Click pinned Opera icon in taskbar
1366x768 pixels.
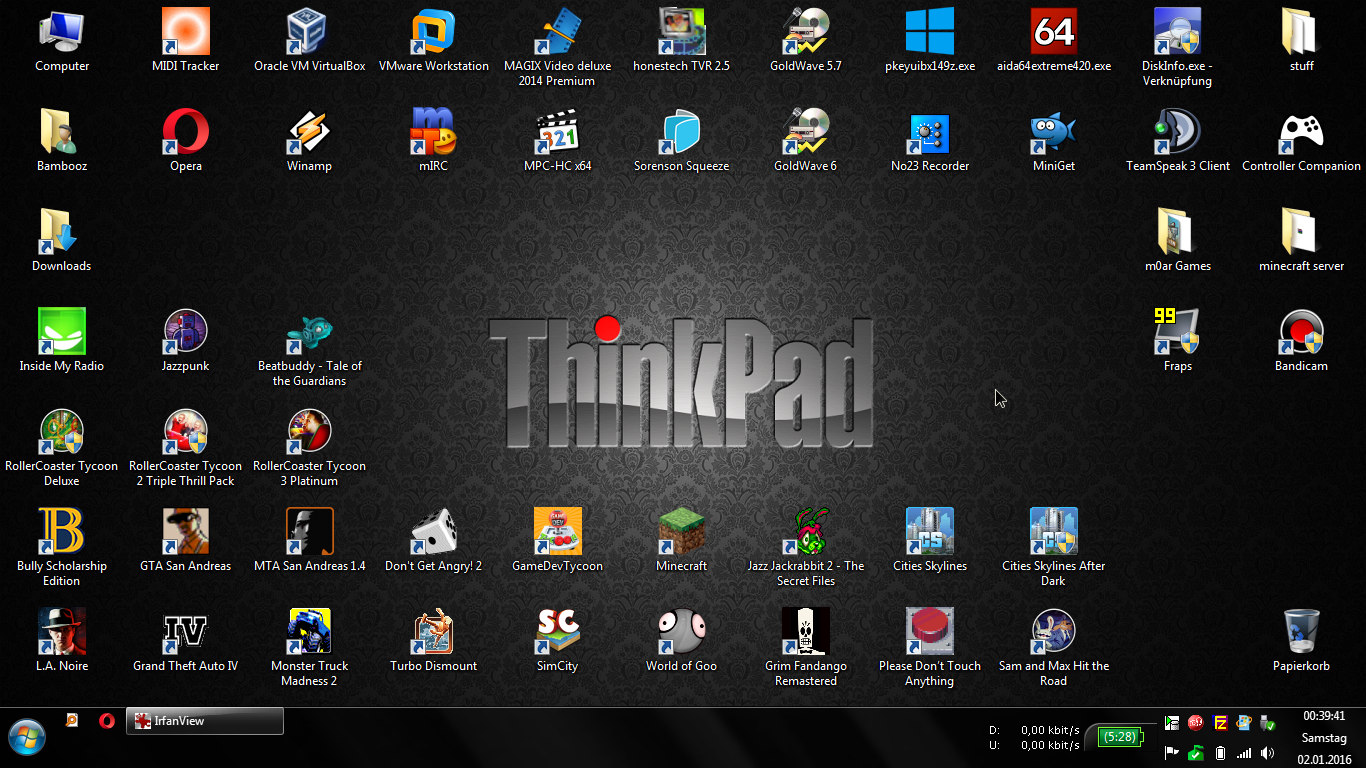106,721
